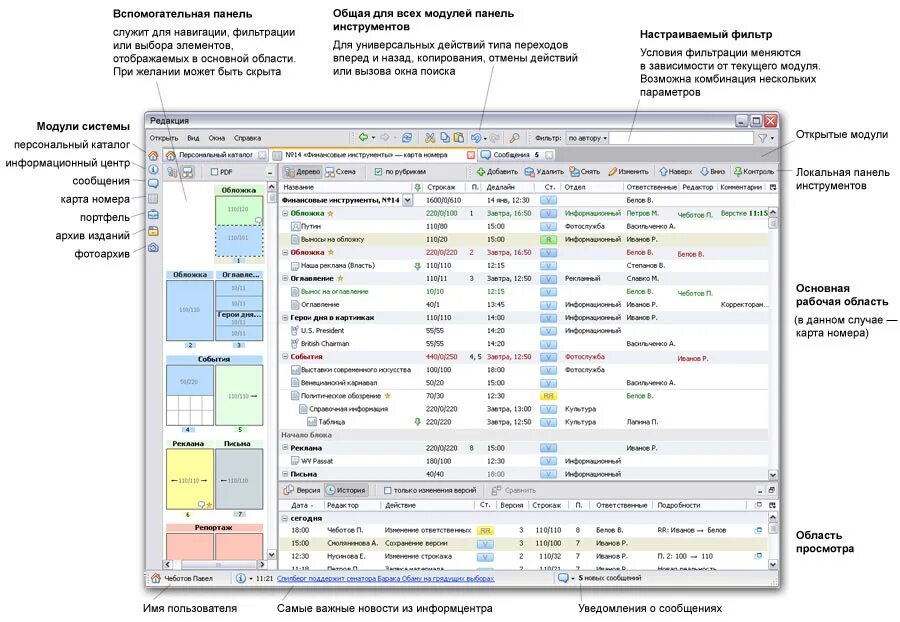Open details icon in the 12:30 history row
The height and width of the screenshot is (622, 900).
(x=758, y=556)
